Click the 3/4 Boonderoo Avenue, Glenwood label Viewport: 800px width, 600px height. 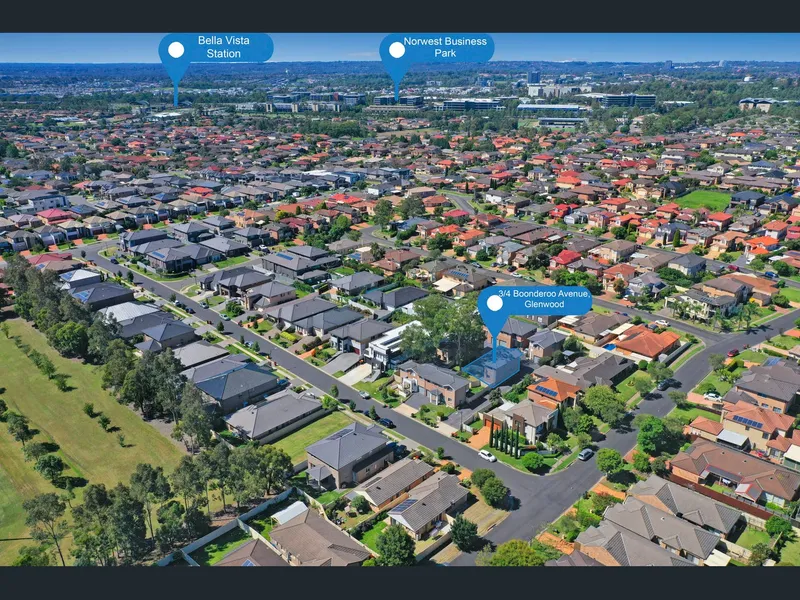point(544,299)
